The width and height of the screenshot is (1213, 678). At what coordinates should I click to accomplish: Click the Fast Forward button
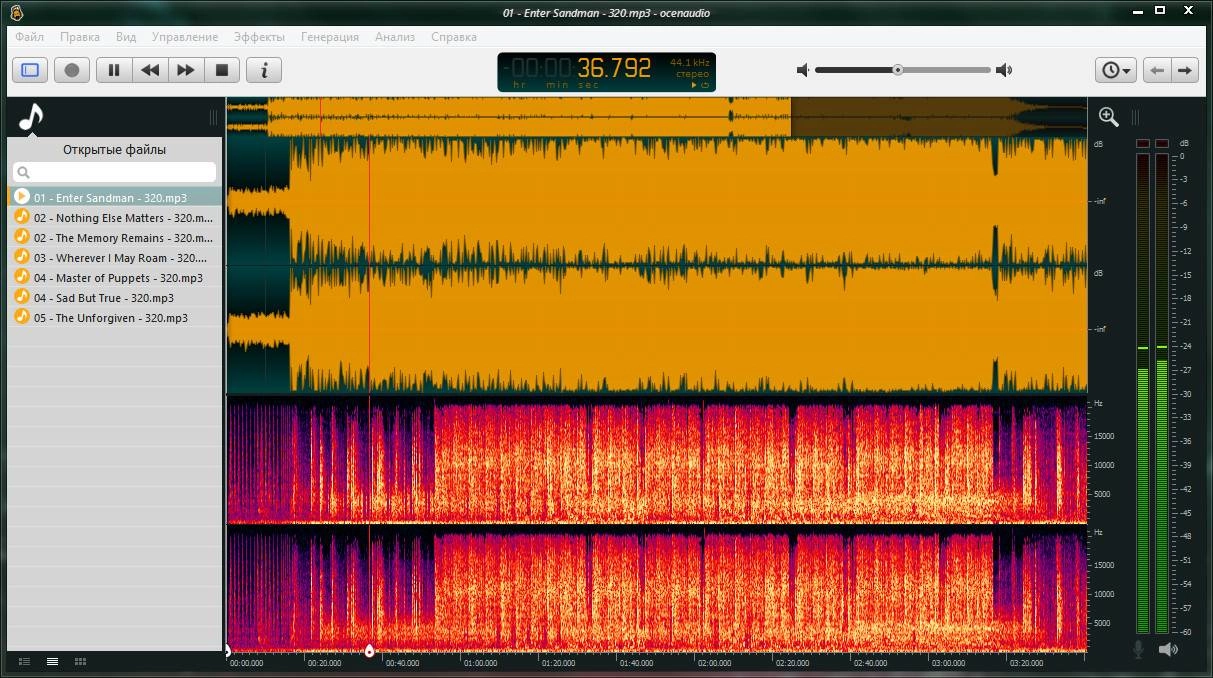click(186, 70)
